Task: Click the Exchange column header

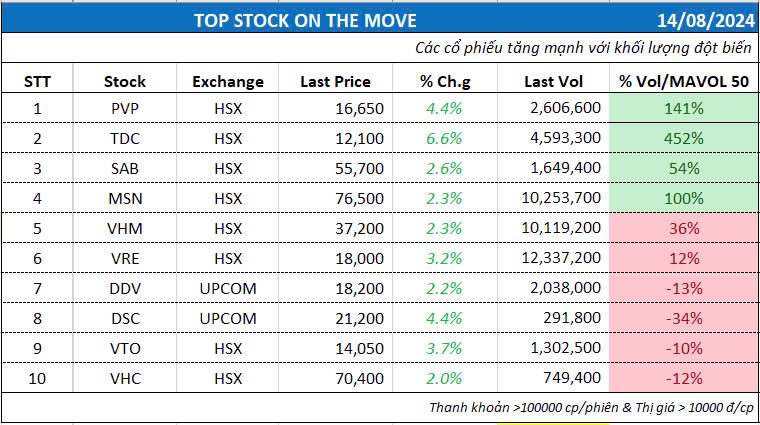Action: (x=228, y=82)
